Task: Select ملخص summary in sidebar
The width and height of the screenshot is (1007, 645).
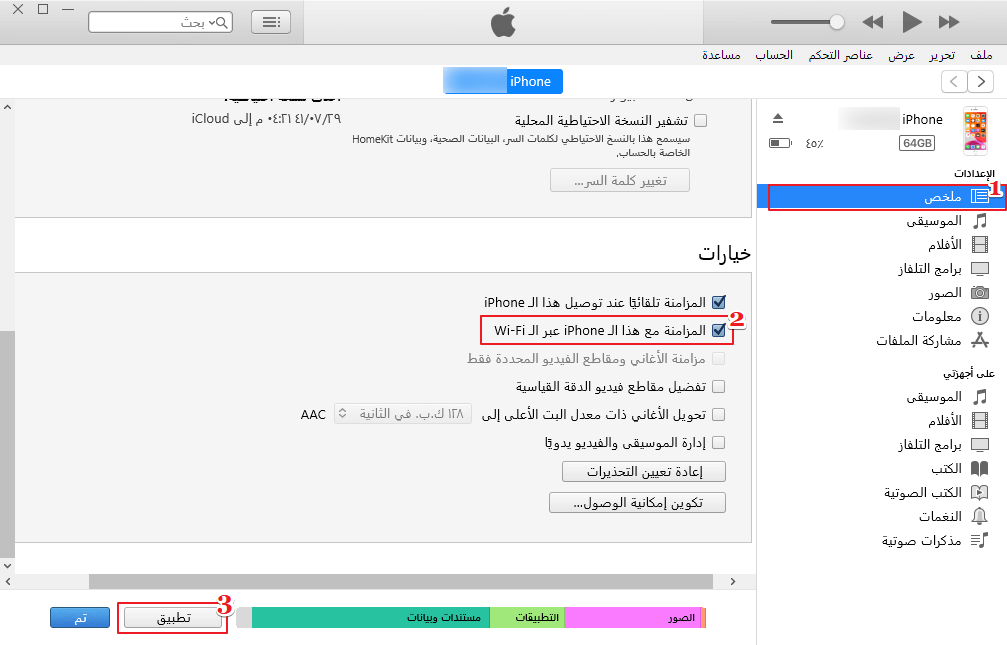Action: click(881, 197)
